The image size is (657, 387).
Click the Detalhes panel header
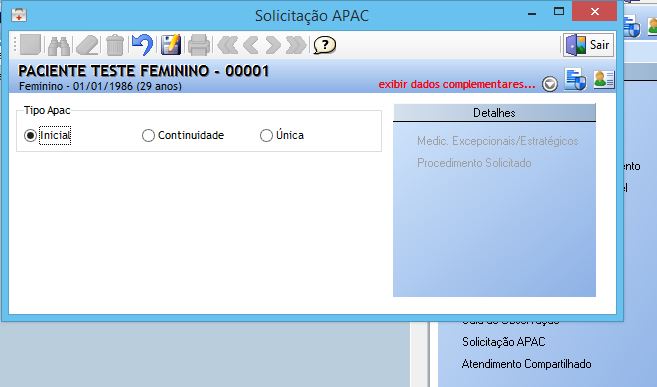[494, 113]
